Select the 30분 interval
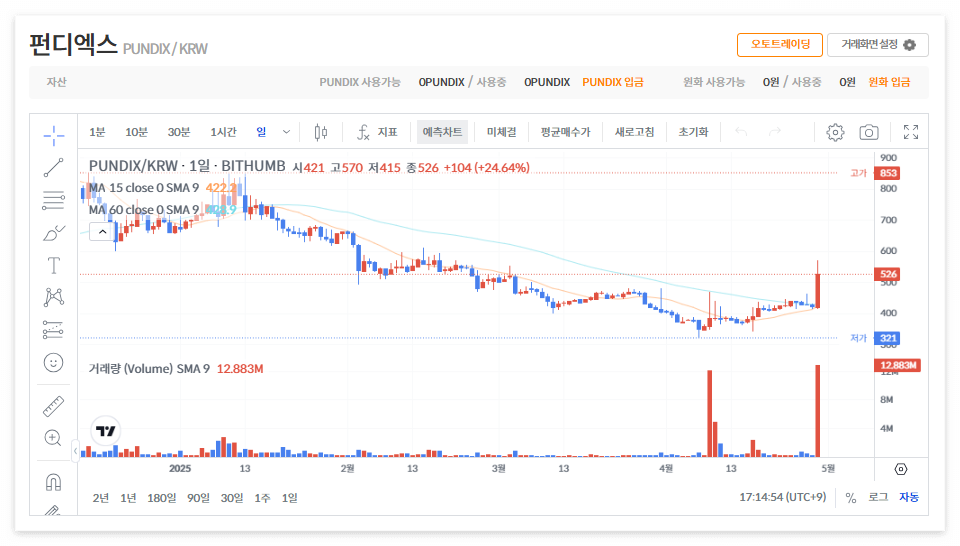 (x=179, y=132)
